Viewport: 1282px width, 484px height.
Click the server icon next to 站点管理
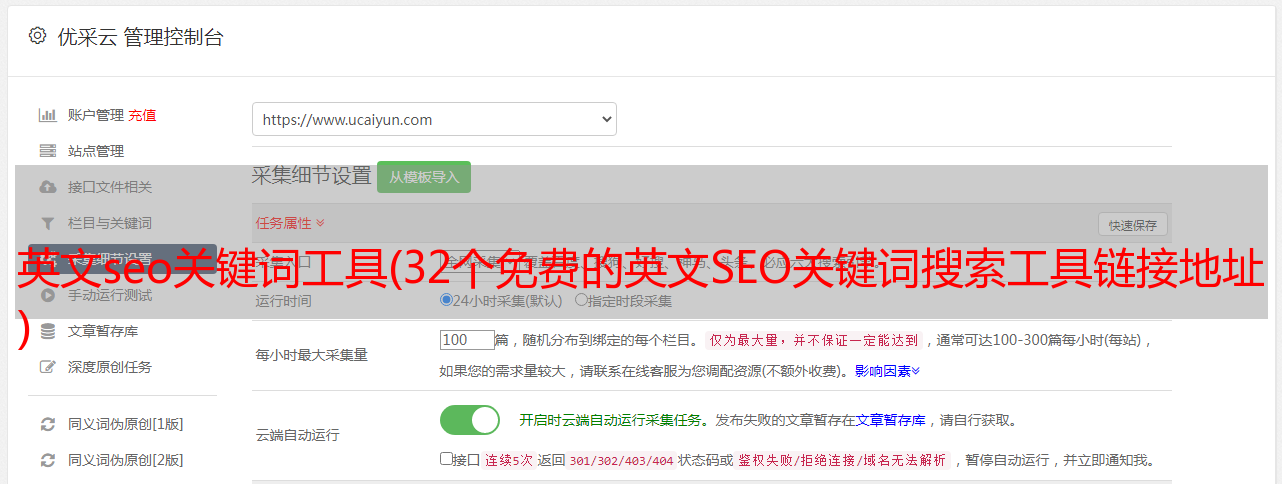(x=47, y=151)
